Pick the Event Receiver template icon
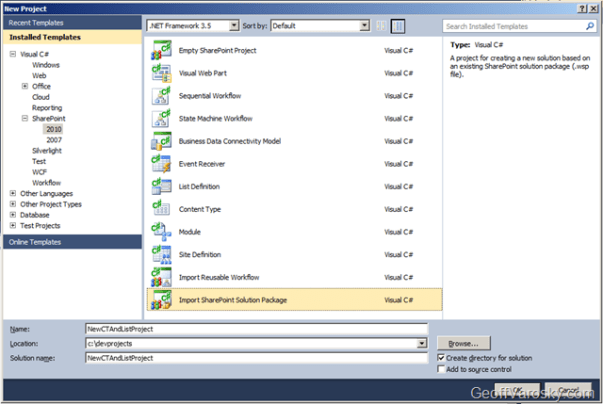The width and height of the screenshot is (603, 404). tap(160, 164)
